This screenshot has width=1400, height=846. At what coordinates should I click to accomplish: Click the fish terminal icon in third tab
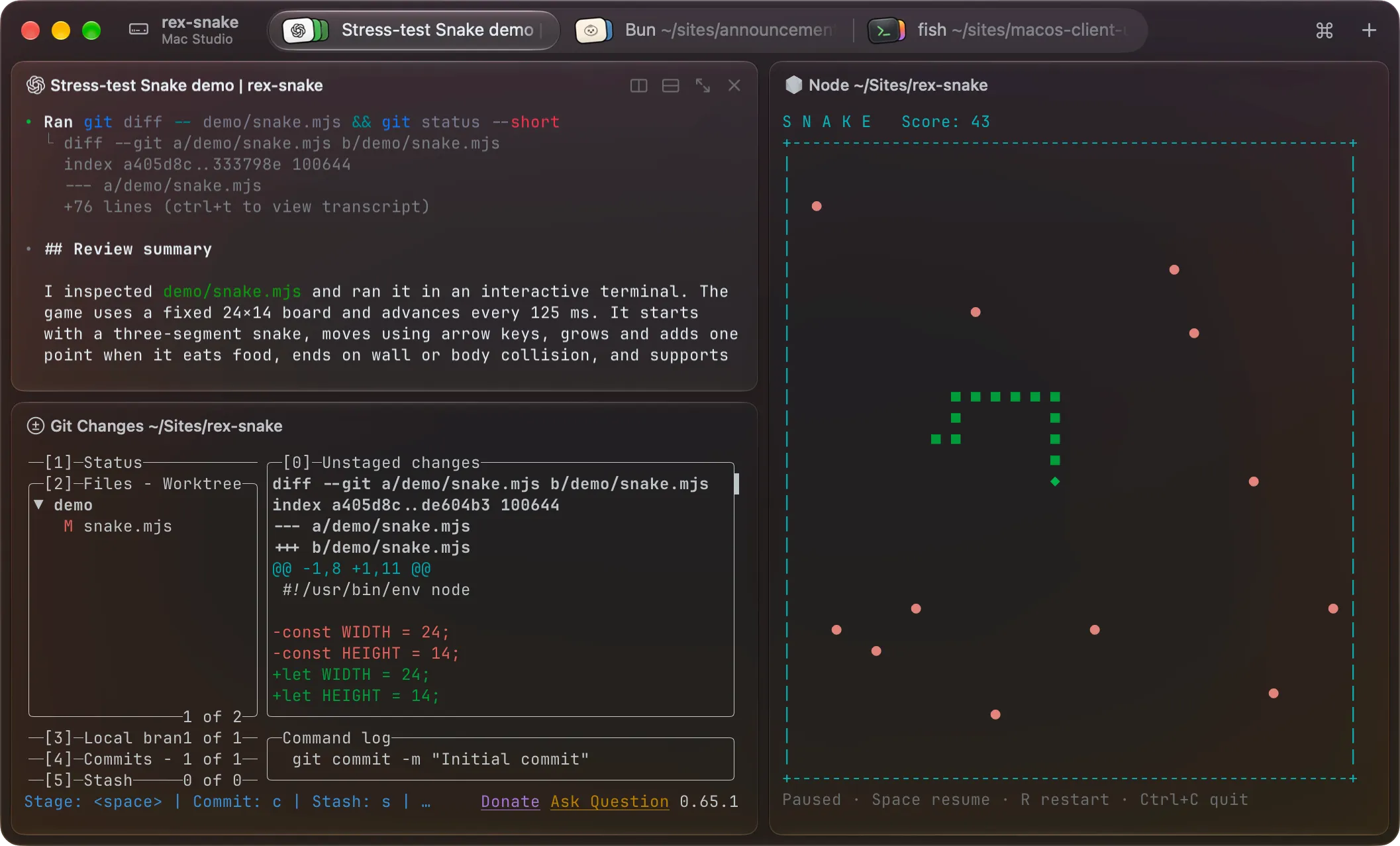(886, 30)
